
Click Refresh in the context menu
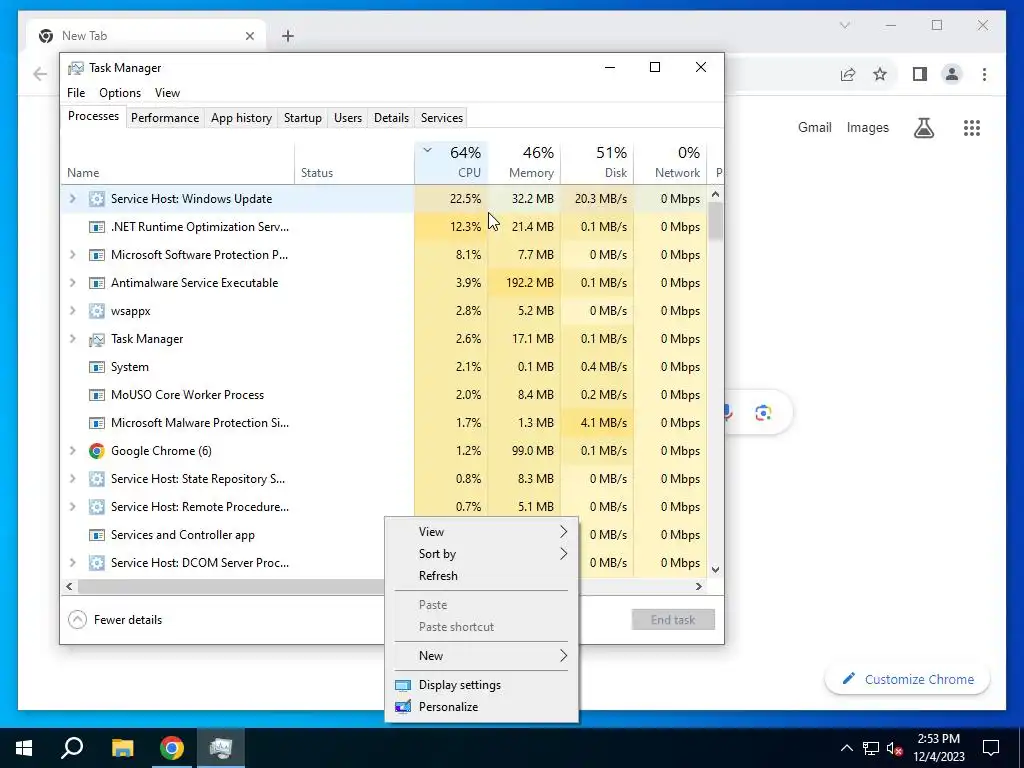point(481,577)
